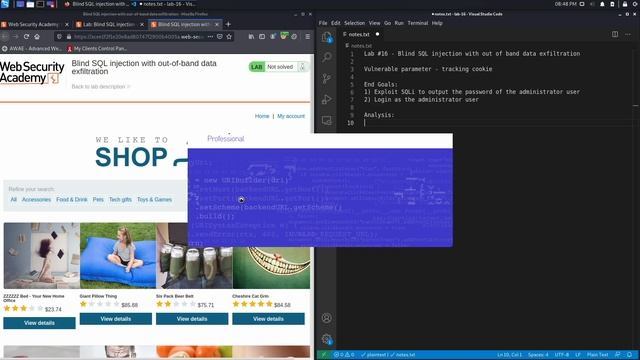Open the Source Control view in VS Code
The width and height of the screenshot is (640, 360).
pos(327,78)
